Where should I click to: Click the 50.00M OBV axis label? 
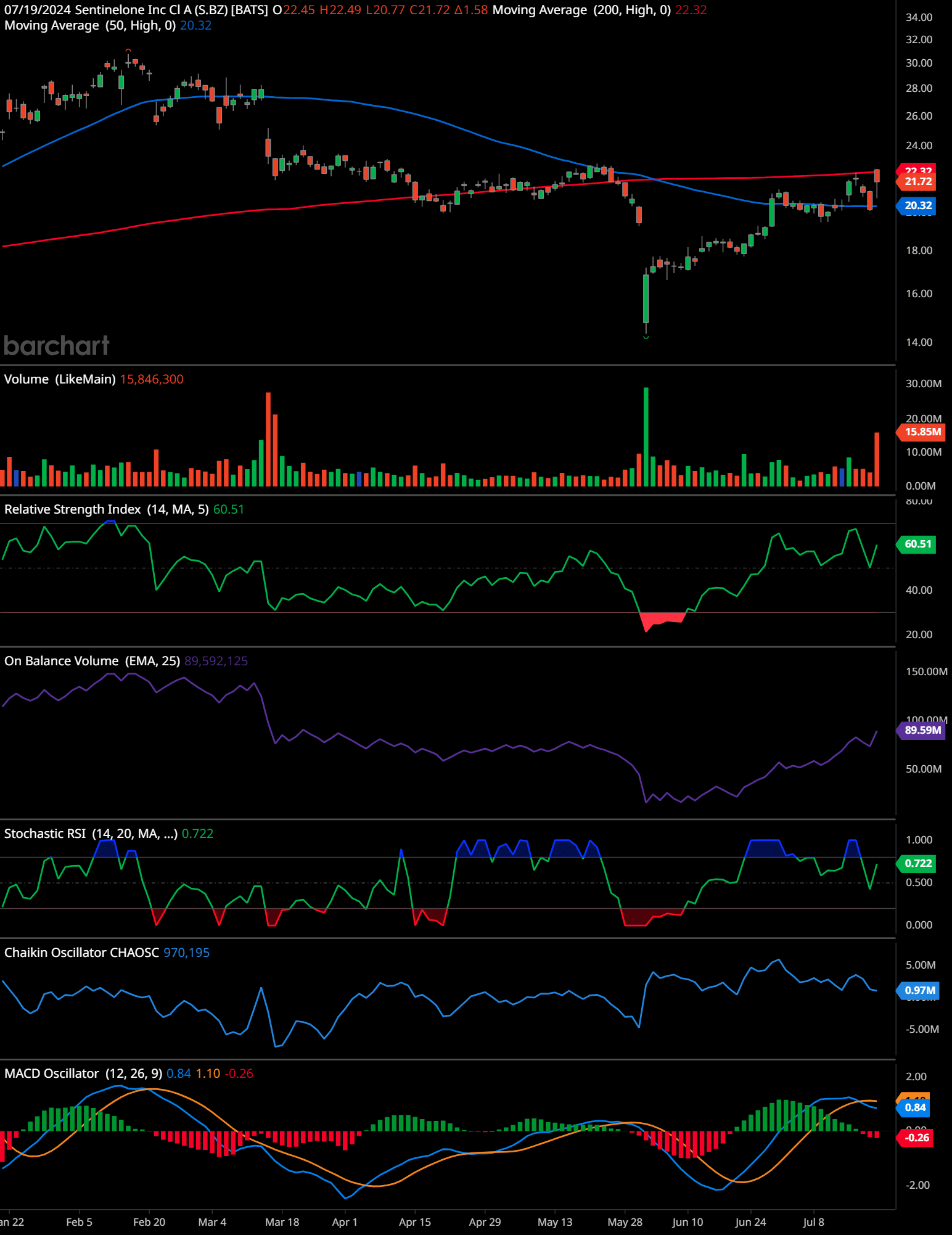tap(923, 769)
